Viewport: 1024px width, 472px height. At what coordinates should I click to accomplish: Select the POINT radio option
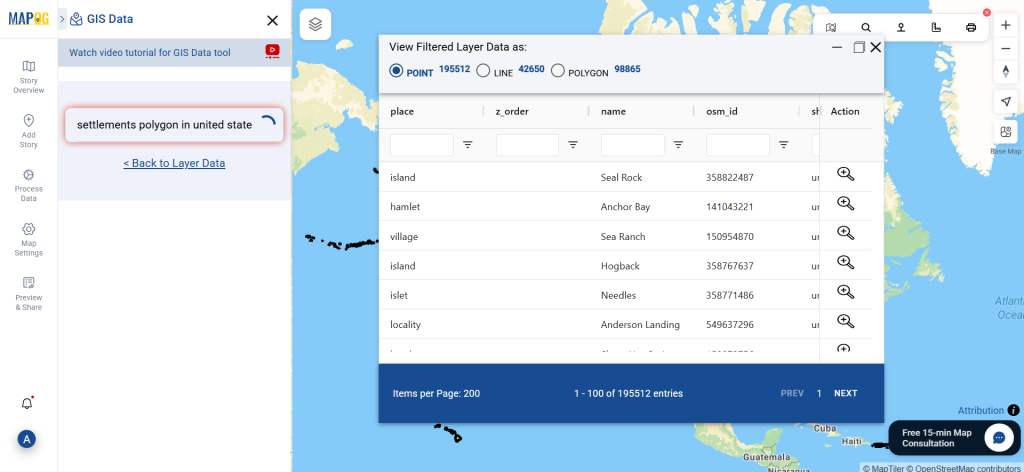pos(396,71)
